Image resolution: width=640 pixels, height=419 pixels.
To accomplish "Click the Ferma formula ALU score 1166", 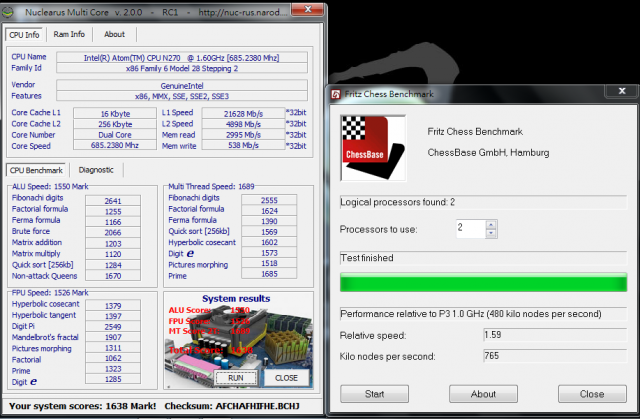I will pos(113,222).
